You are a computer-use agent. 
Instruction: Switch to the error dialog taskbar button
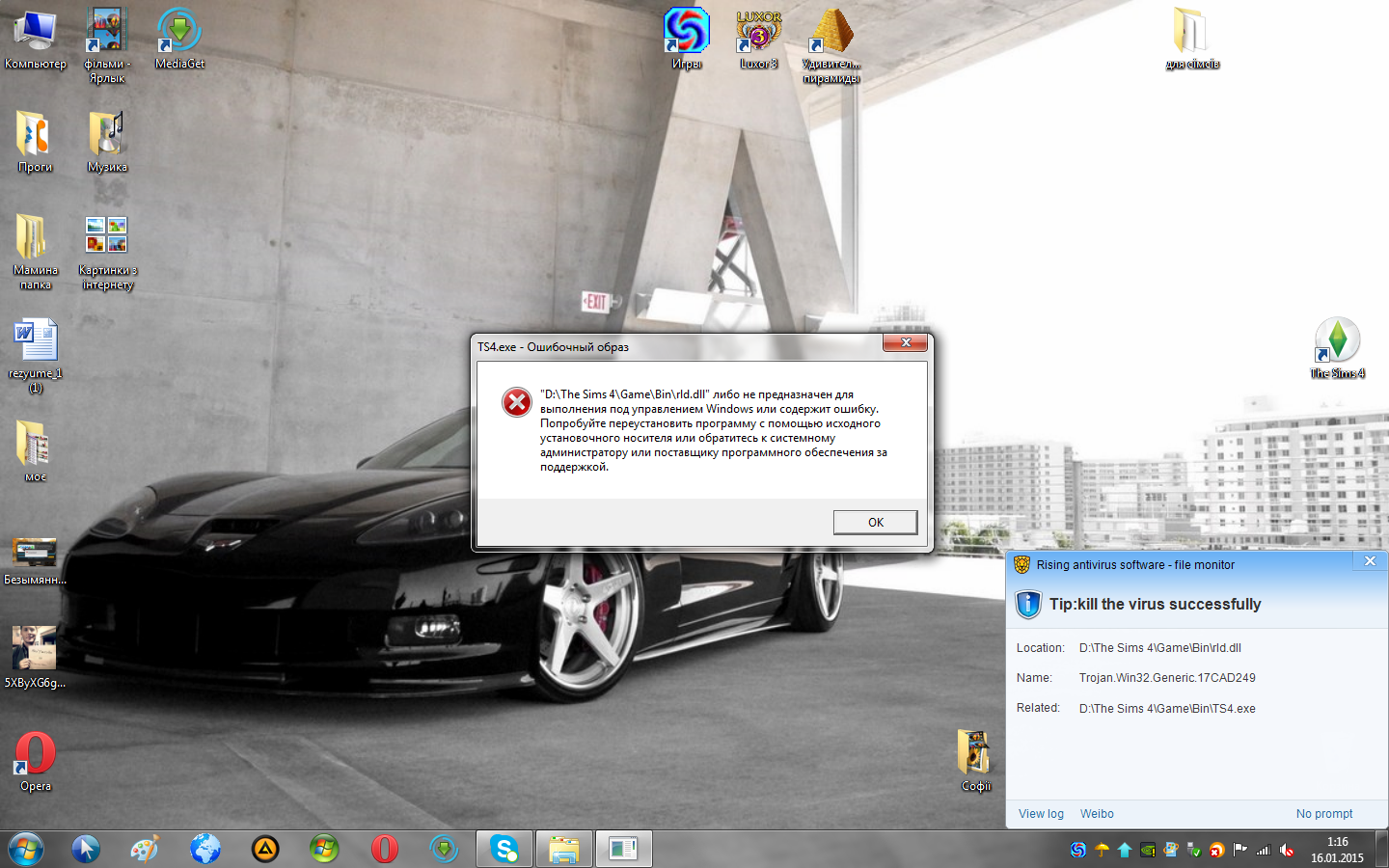coord(623,849)
